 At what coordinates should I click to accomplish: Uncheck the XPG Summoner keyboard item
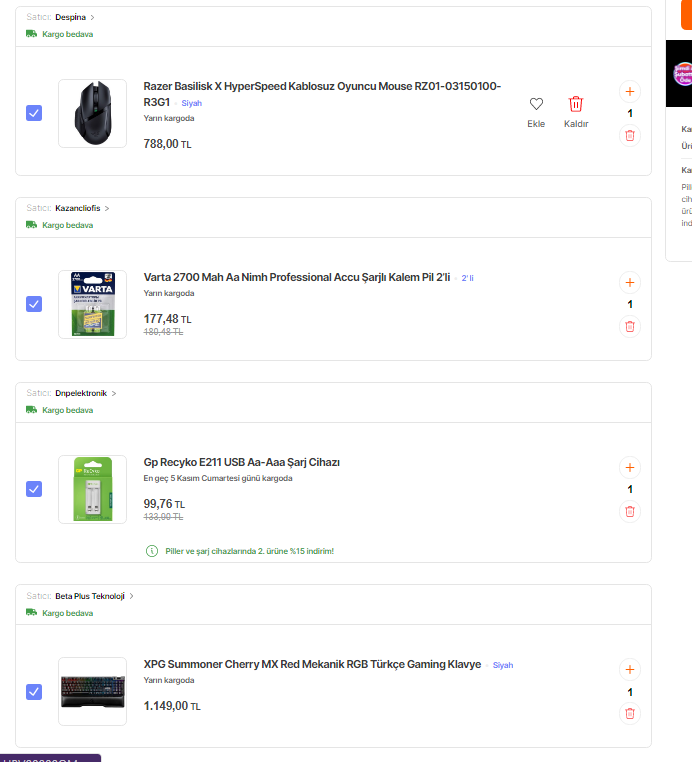pos(34,692)
